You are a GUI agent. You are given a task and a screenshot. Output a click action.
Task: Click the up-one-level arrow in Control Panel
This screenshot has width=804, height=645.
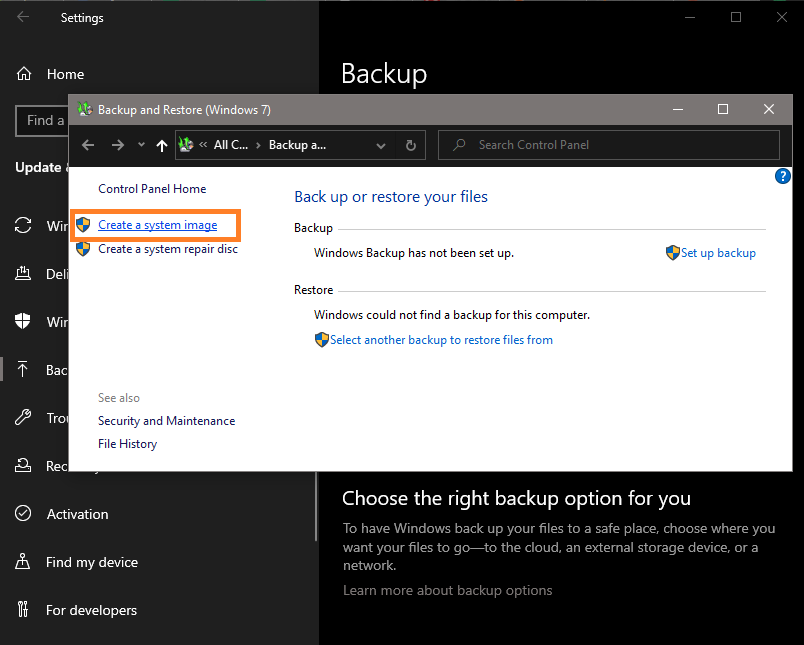pyautogui.click(x=162, y=146)
